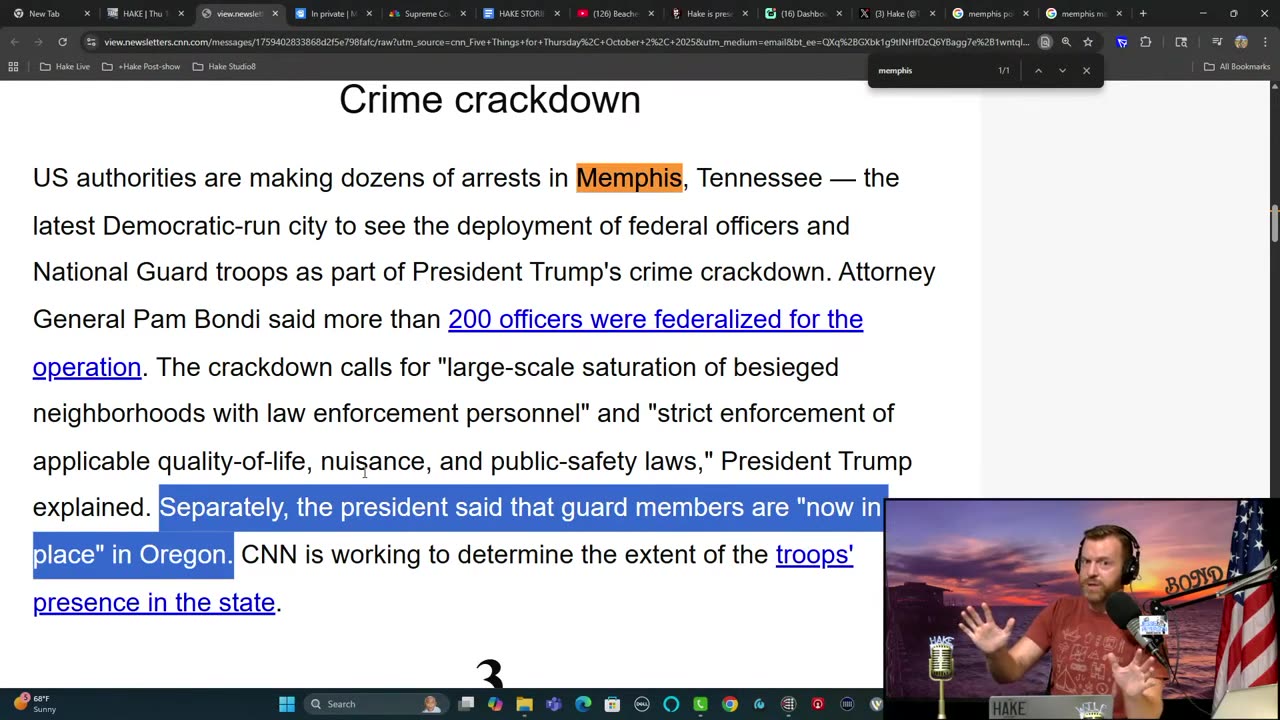Open the All Bookmarks folder

click(x=1237, y=67)
